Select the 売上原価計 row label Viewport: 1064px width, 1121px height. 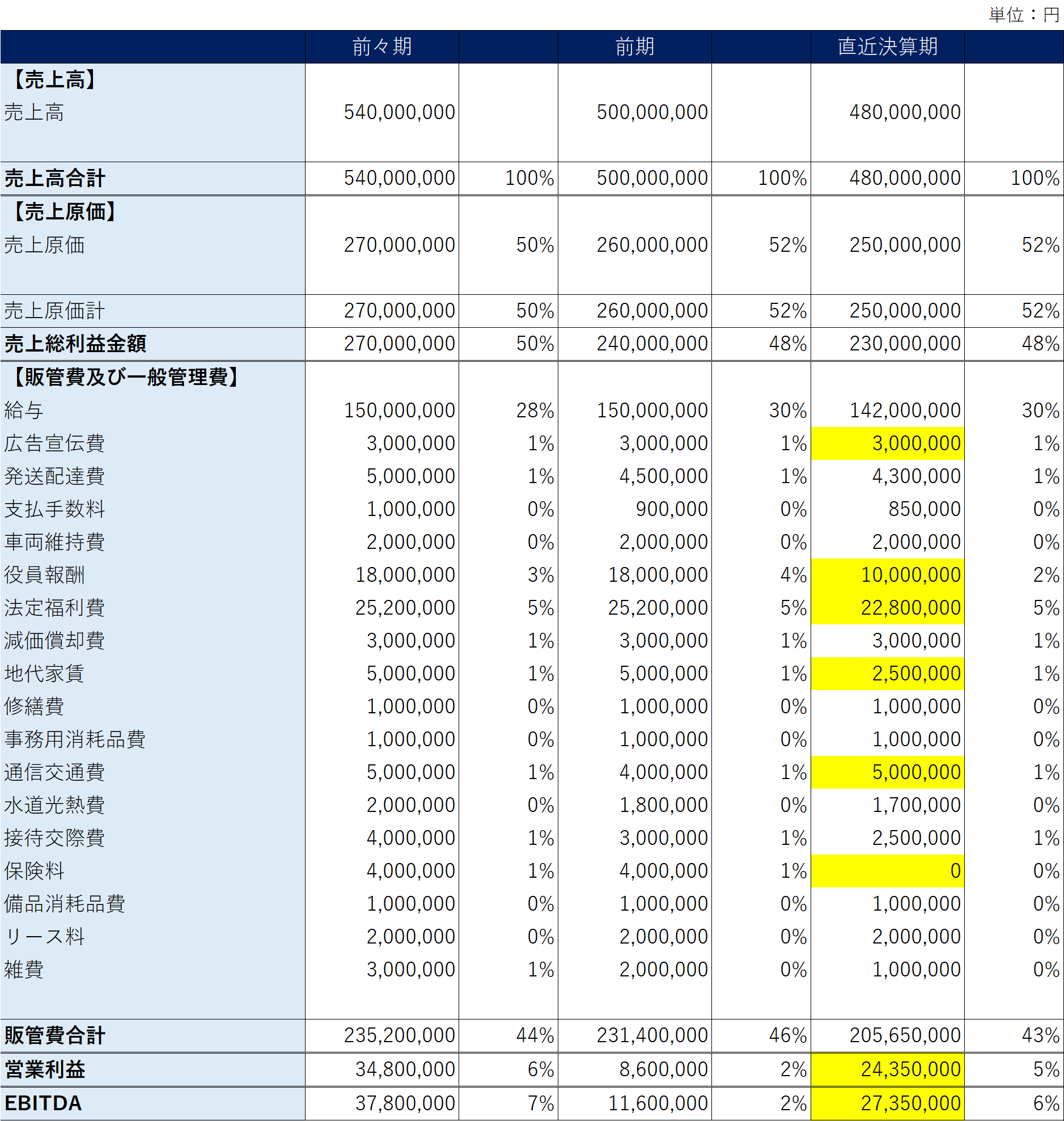pyautogui.click(x=54, y=311)
